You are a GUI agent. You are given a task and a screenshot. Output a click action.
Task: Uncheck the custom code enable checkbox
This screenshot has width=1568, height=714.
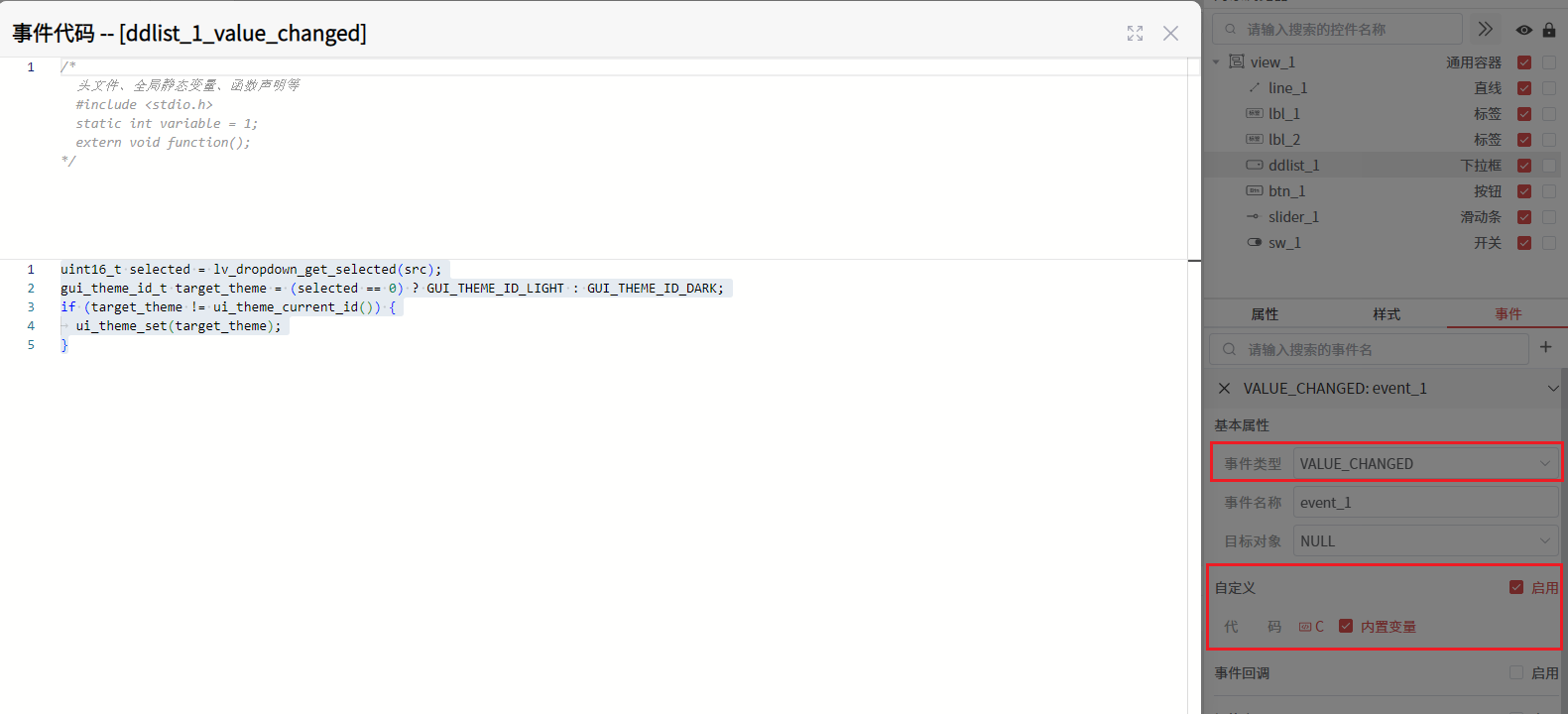pos(1515,587)
